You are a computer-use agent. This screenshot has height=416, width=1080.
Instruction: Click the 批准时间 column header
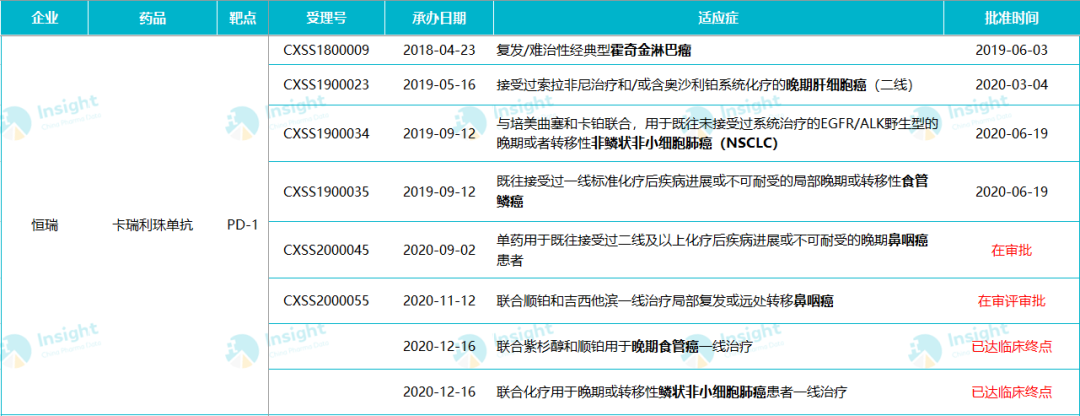[1012, 18]
